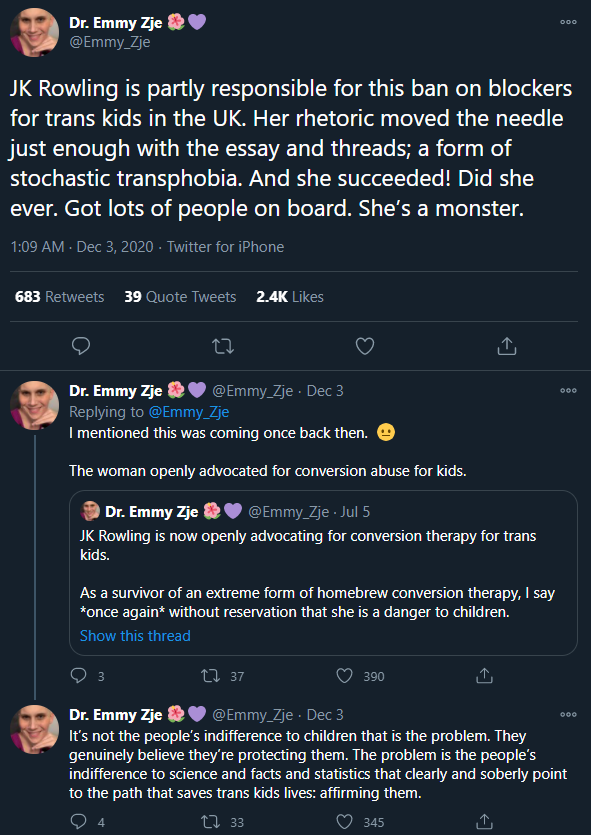View the 39 Quote Tweets list
Image resolution: width=591 pixels, height=835 pixels.
[180, 297]
